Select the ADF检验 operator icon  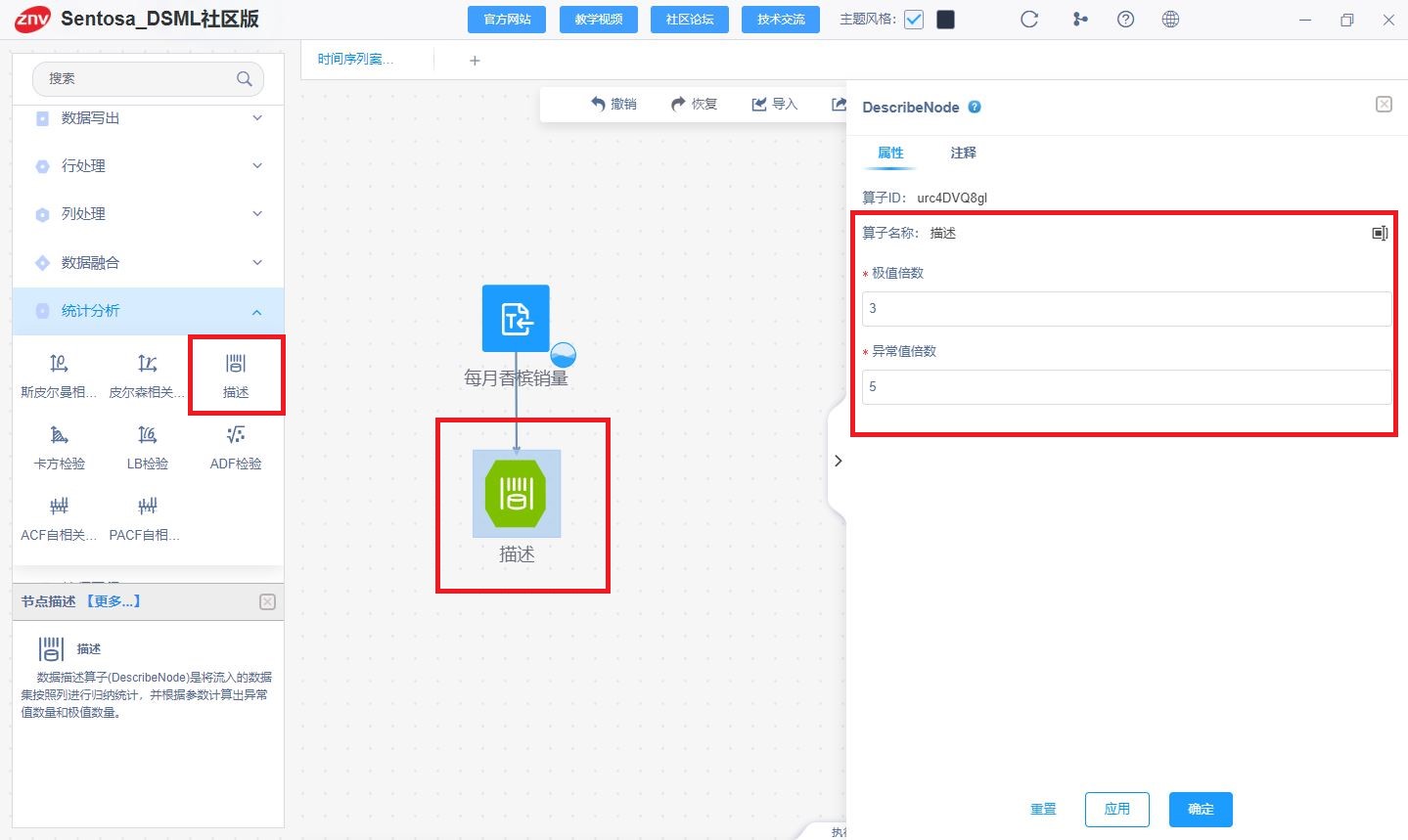[x=236, y=435]
